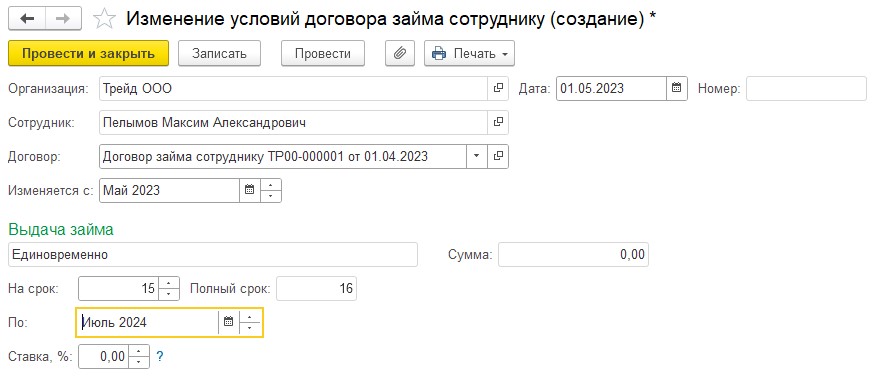Open the Договор record via open icon
882x388 pixels.
498,156
